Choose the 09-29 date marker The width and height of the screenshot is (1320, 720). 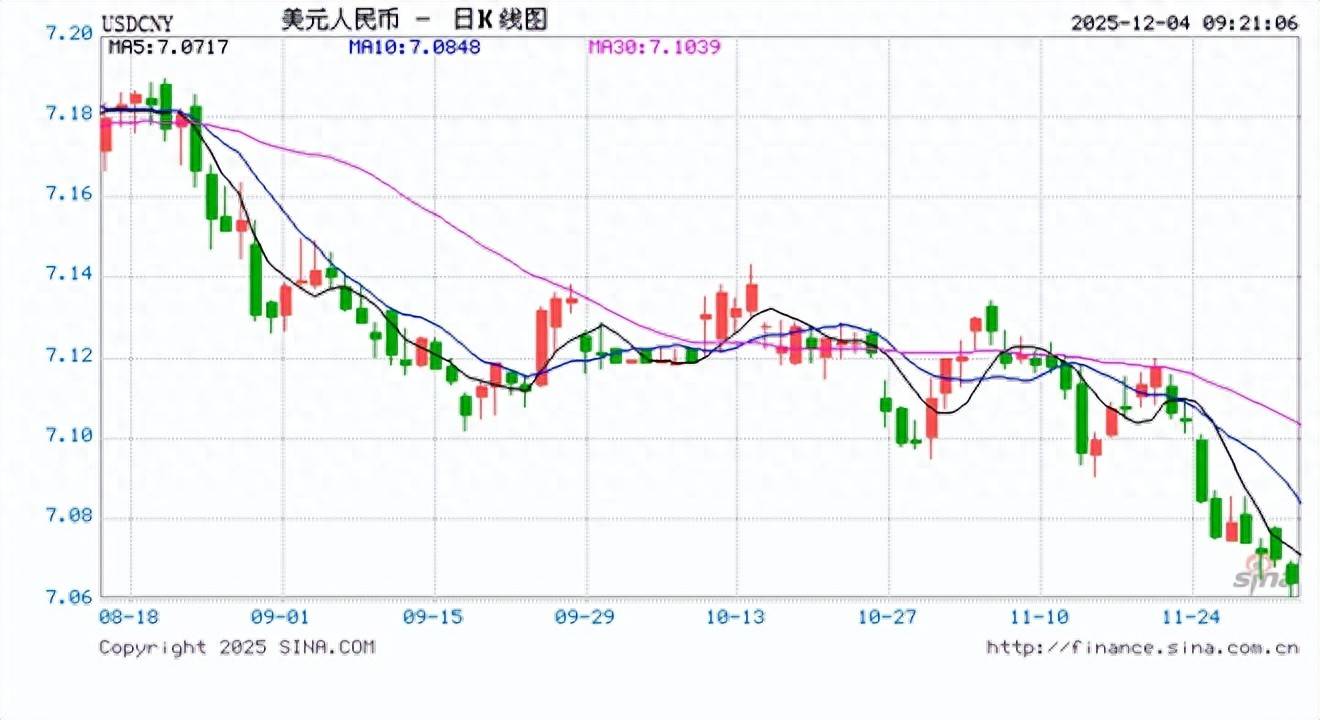click(x=585, y=617)
